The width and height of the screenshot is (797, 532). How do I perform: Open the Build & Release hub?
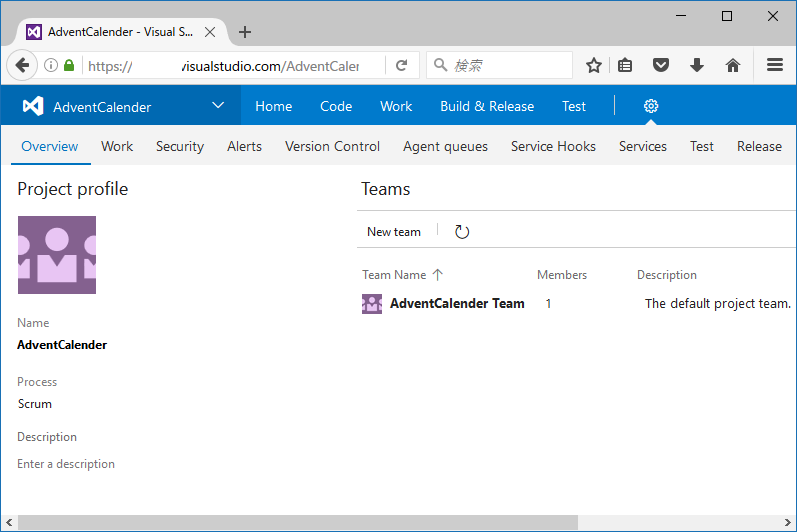(x=487, y=106)
